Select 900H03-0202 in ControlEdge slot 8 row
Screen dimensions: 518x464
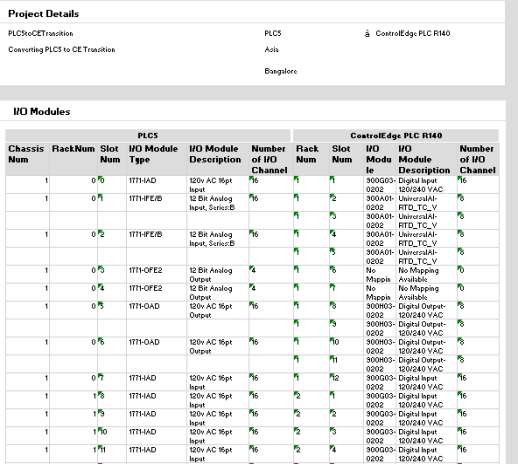click(x=380, y=311)
